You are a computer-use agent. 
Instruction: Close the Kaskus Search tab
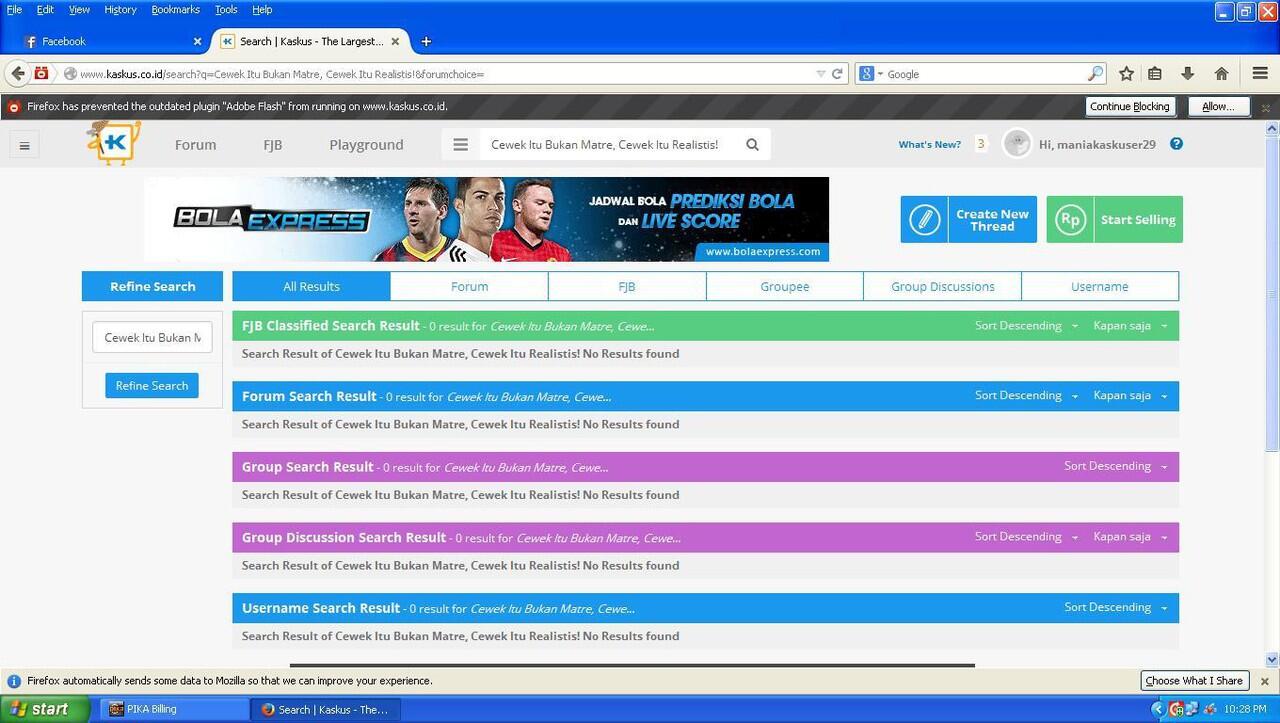[395, 41]
